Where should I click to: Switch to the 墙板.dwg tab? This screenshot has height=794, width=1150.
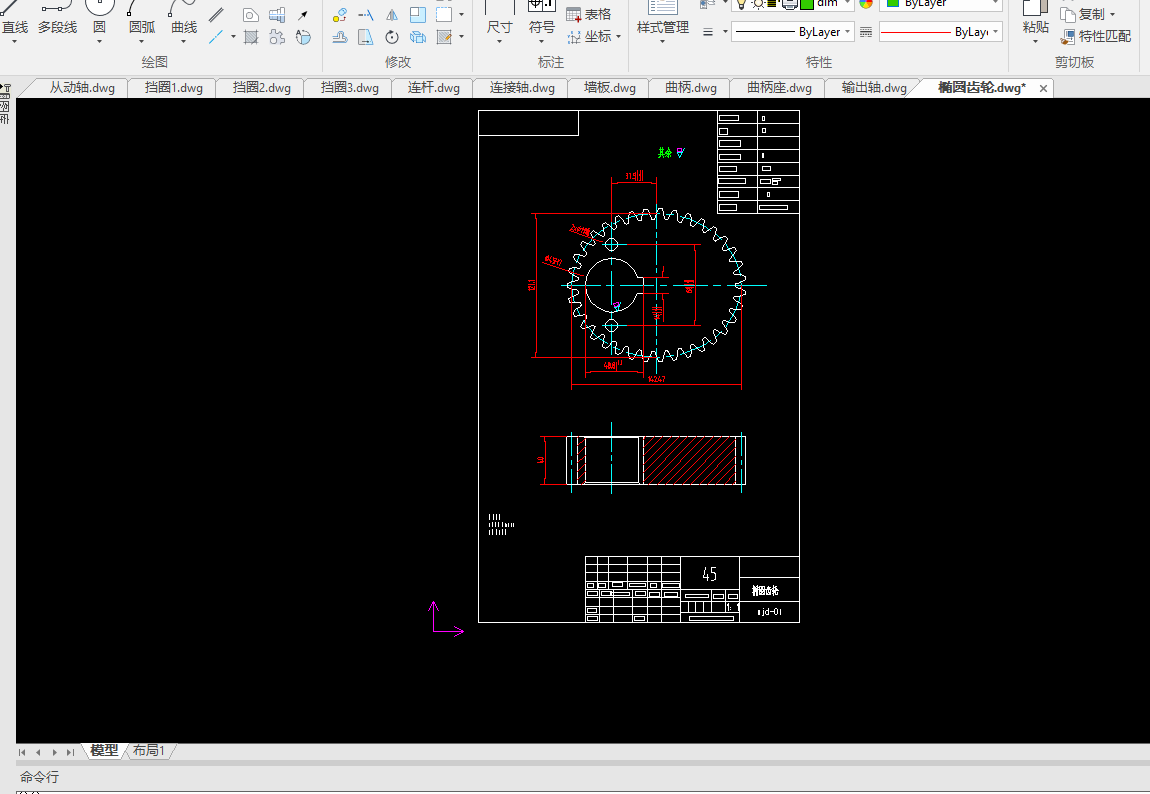[x=609, y=88]
